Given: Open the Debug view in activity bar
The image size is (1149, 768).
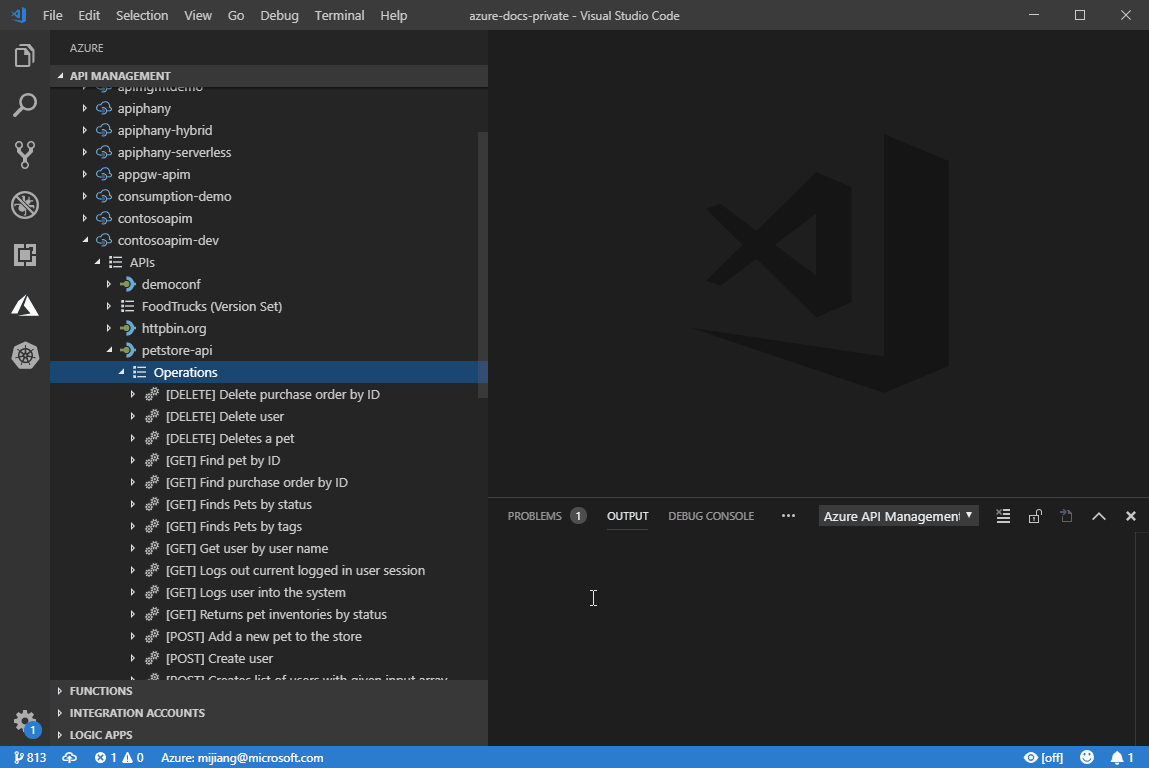Looking at the screenshot, I should (25, 205).
